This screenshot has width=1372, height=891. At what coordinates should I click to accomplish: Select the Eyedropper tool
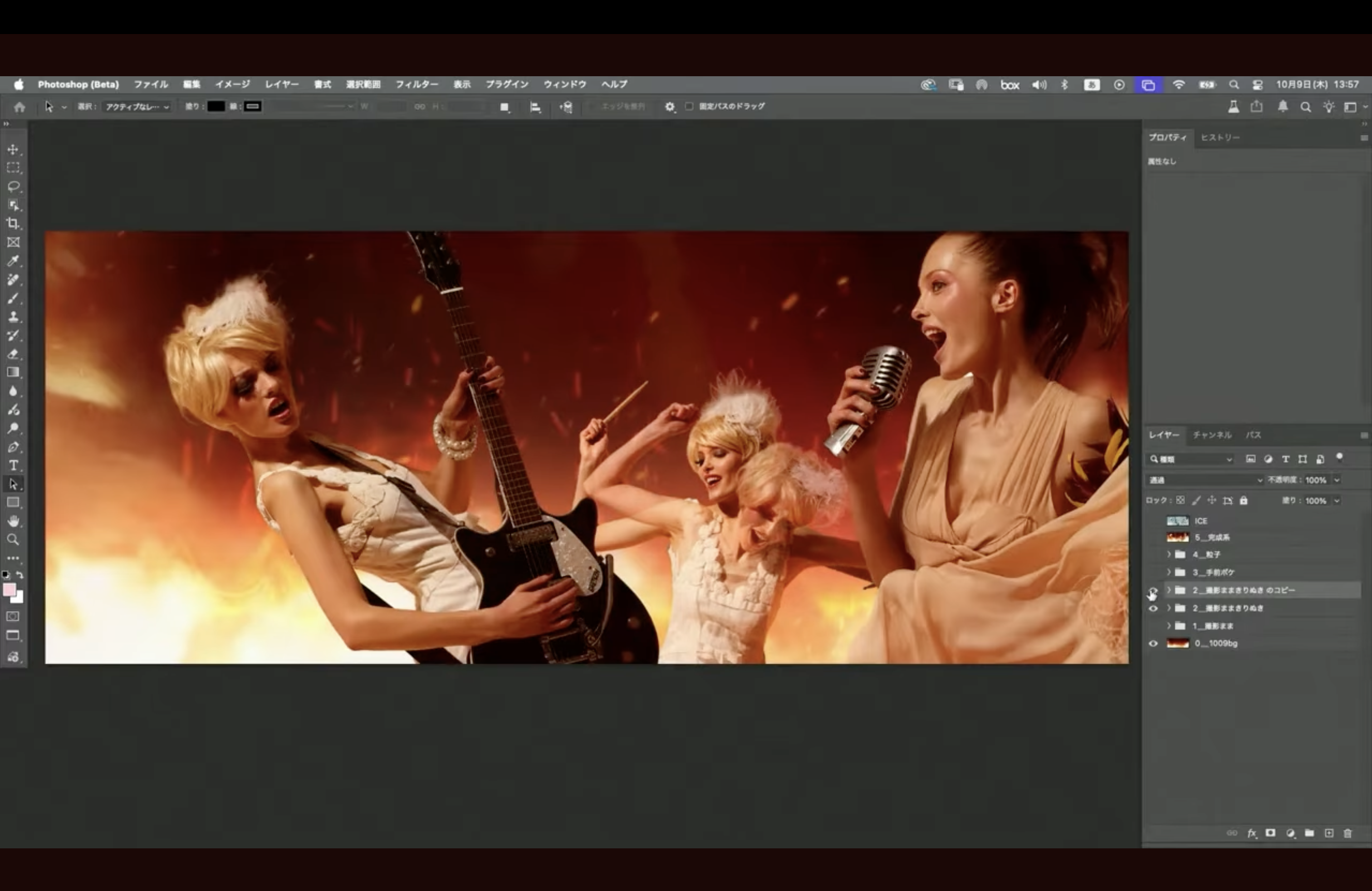click(13, 261)
